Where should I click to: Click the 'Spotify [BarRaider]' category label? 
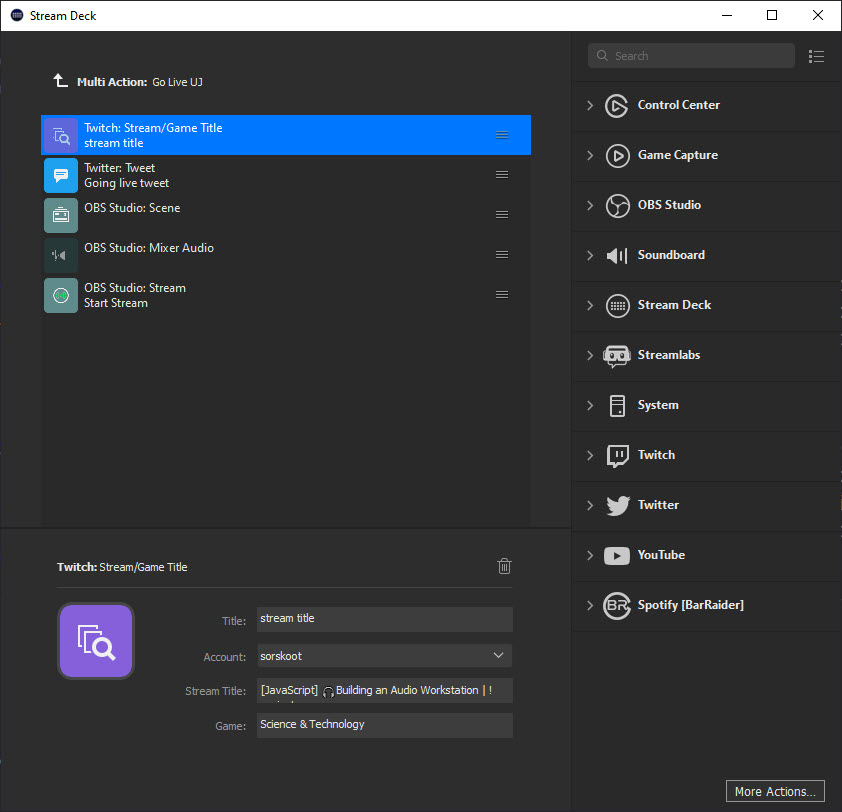pos(691,605)
